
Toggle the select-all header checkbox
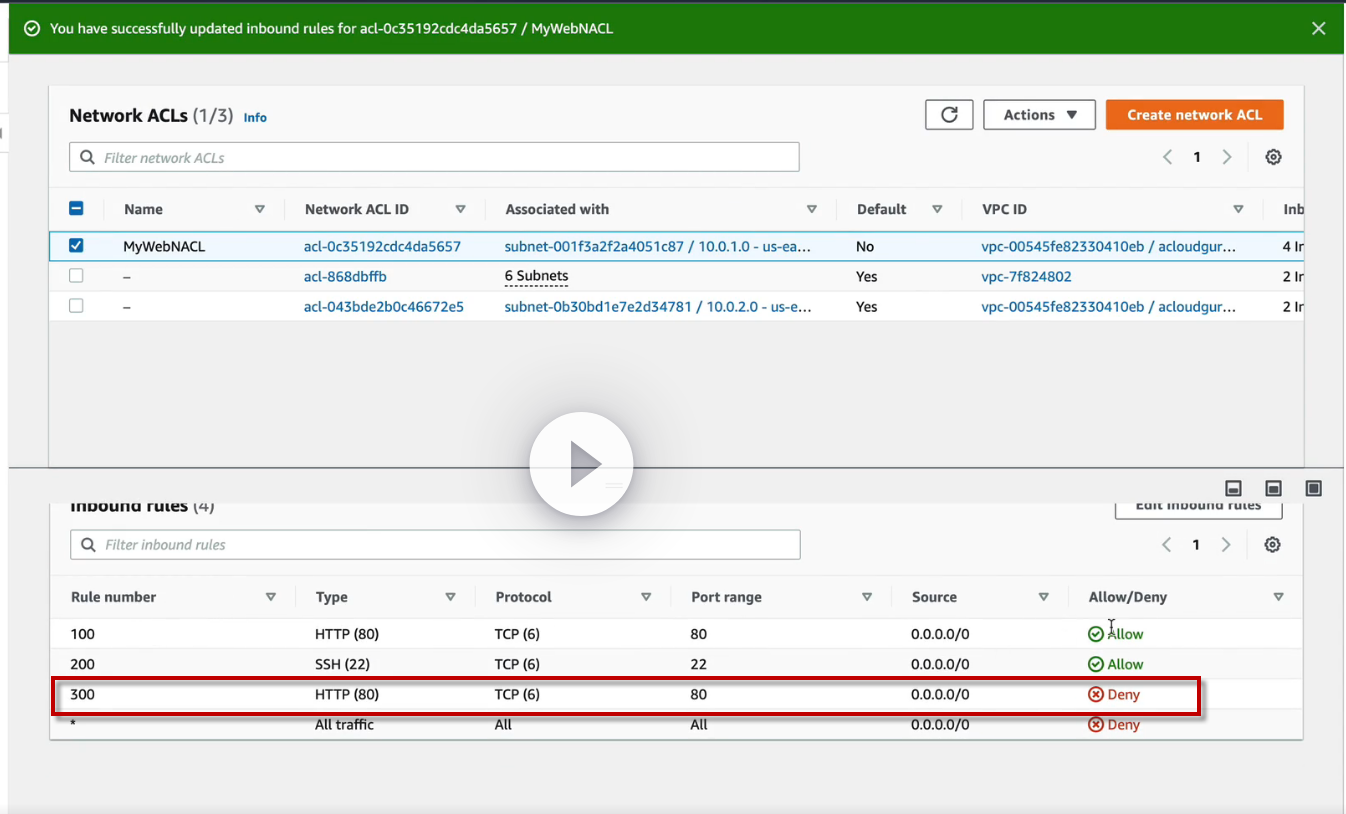click(x=76, y=209)
